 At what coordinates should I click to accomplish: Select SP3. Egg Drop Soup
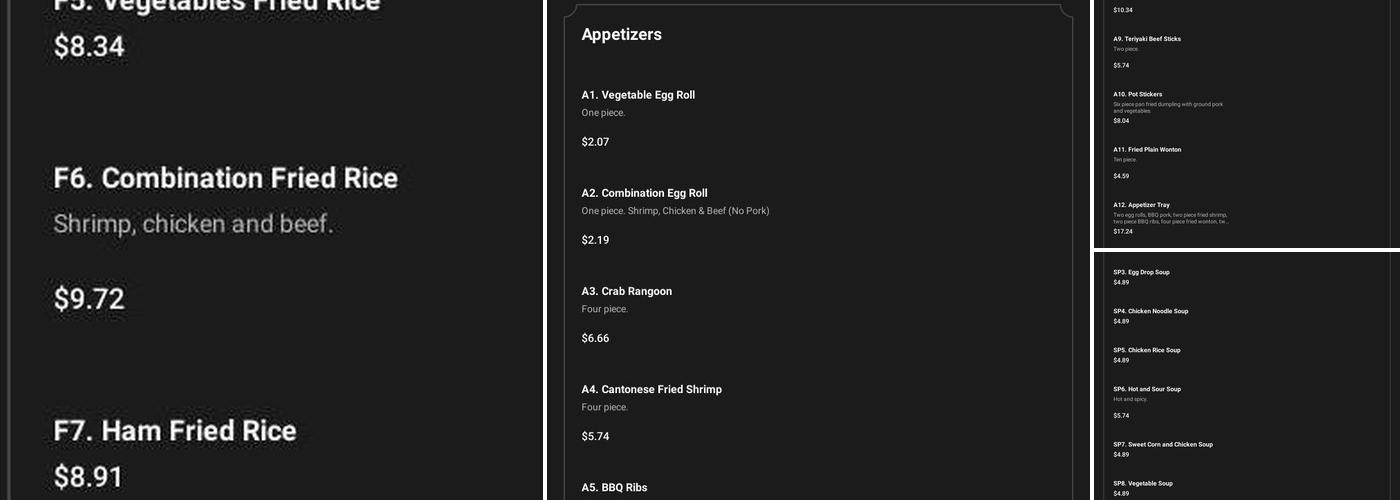1141,272
